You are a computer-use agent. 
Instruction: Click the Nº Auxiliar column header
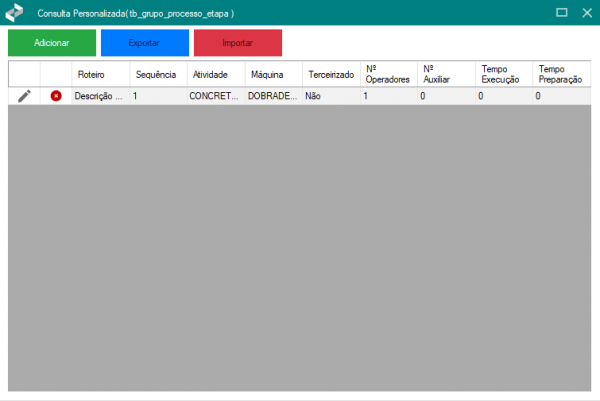447,74
